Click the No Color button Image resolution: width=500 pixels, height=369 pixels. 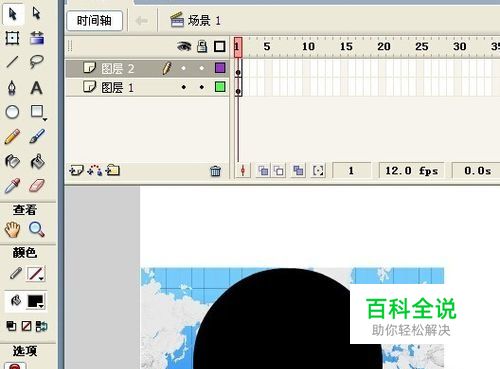point(26,326)
